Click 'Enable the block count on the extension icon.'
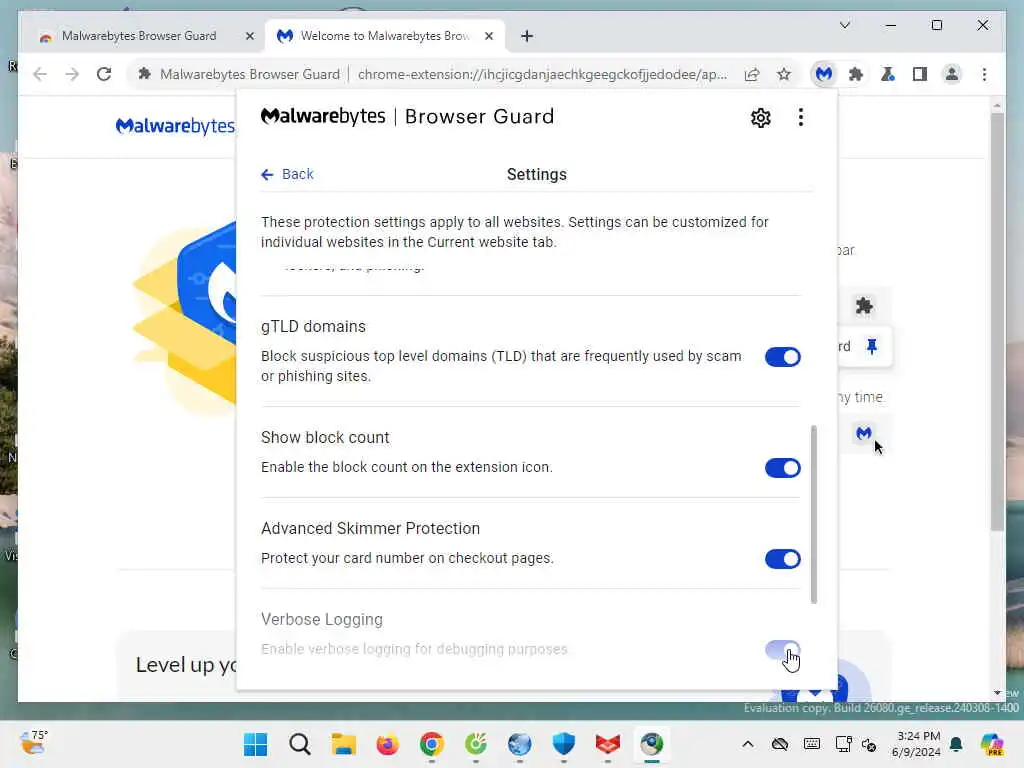The width and height of the screenshot is (1024, 768). (407, 468)
